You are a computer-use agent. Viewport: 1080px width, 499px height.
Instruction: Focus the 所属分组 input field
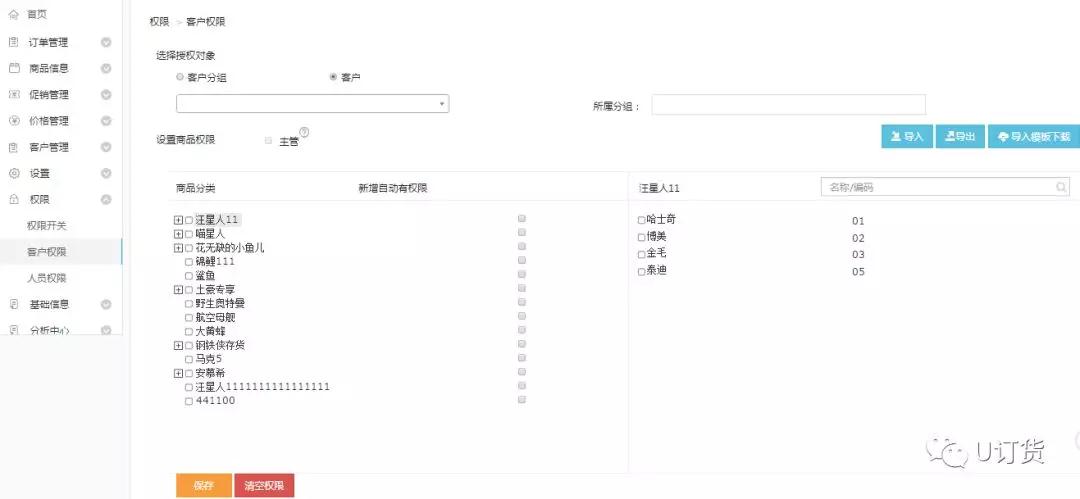pos(789,105)
